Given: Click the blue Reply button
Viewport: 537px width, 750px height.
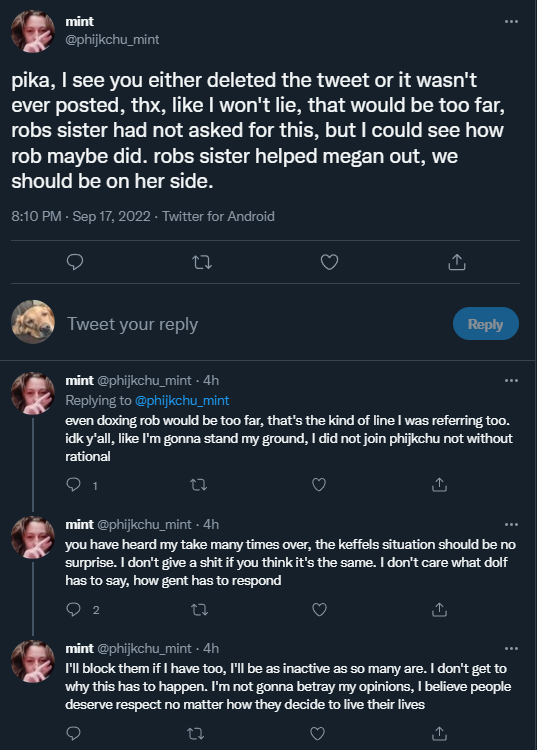Looking at the screenshot, I should pos(485,324).
